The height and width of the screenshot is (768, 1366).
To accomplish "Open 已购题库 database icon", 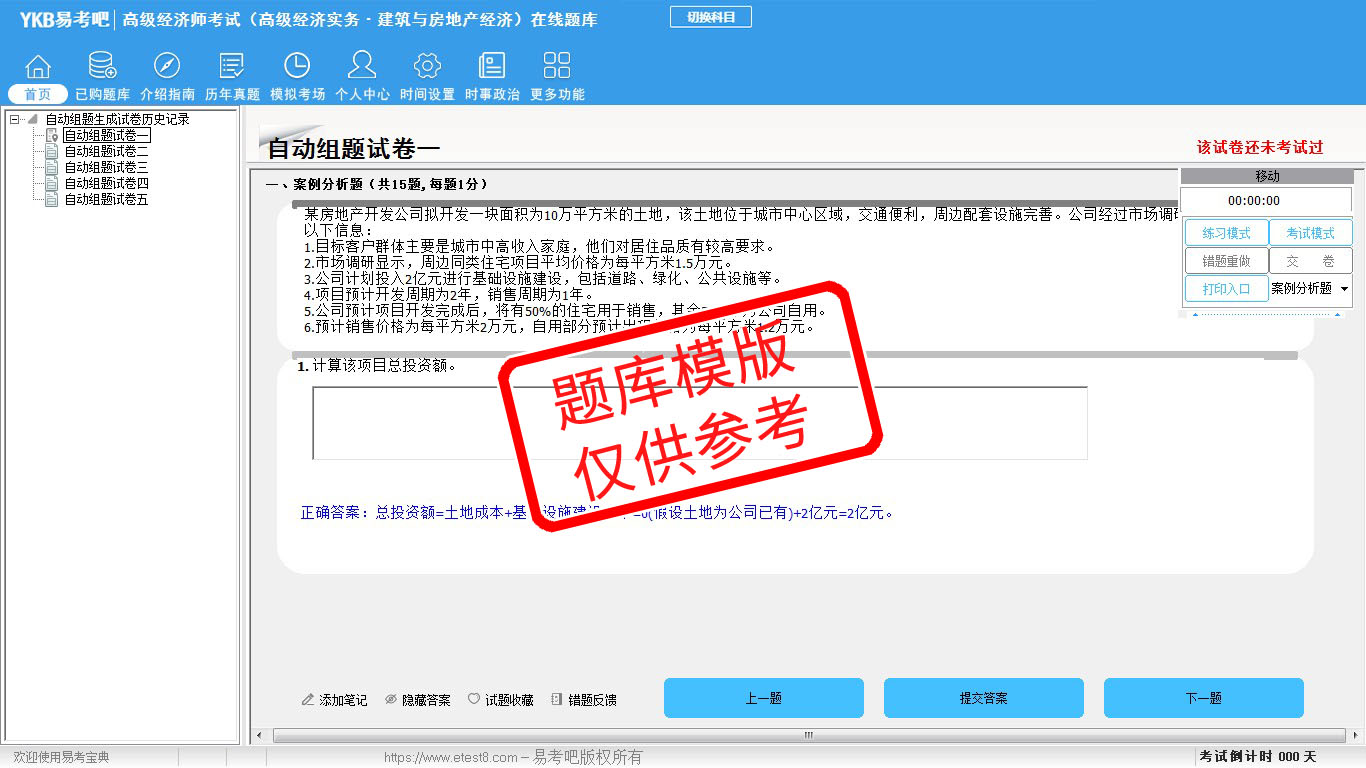I will [102, 67].
